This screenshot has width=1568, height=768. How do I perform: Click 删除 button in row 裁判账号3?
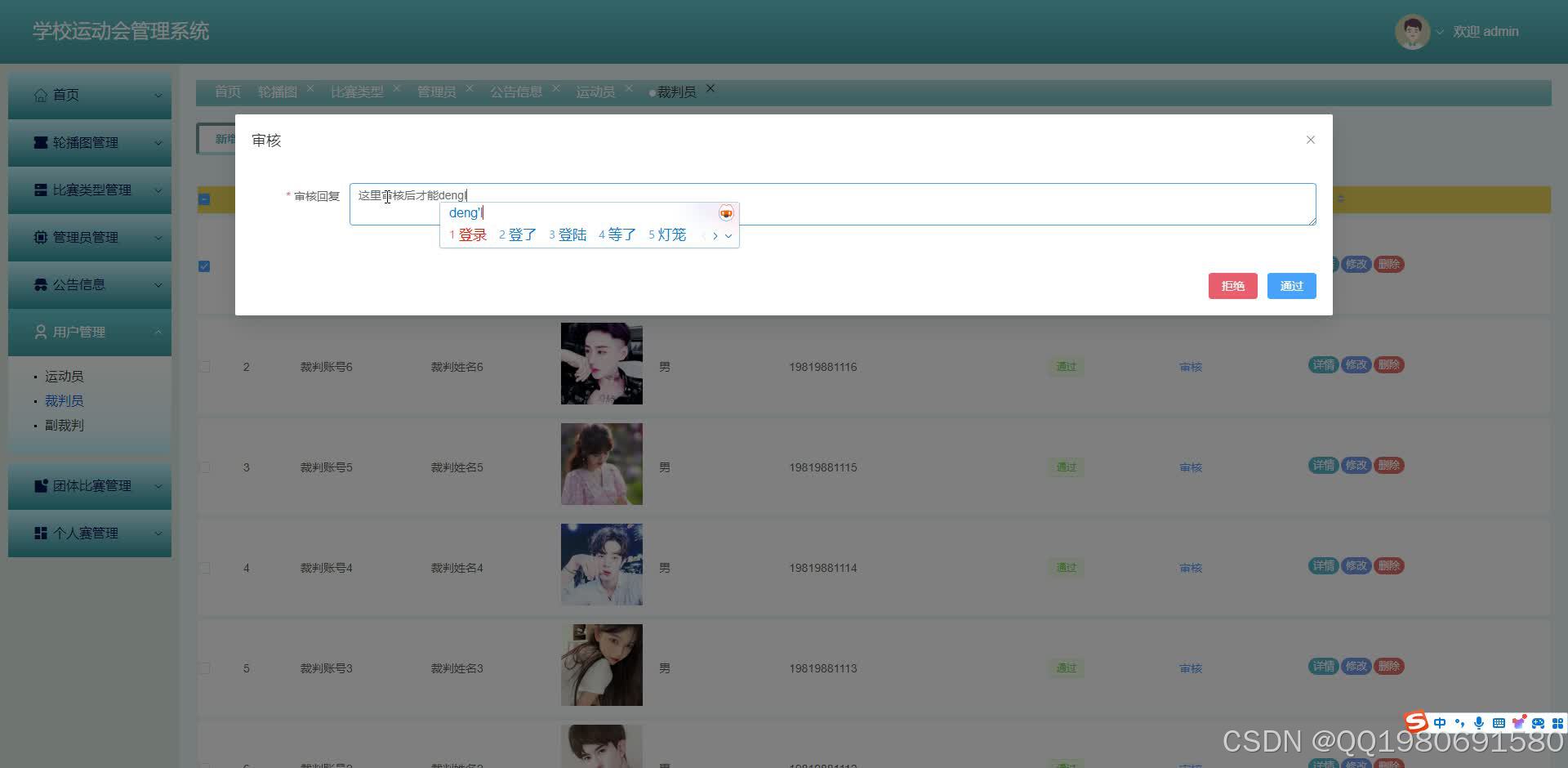coord(1389,666)
